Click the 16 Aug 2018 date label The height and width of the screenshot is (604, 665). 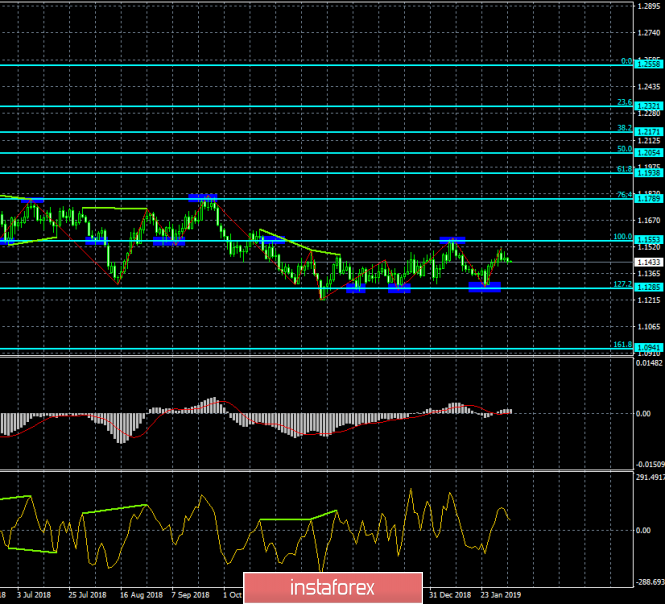click(138, 593)
